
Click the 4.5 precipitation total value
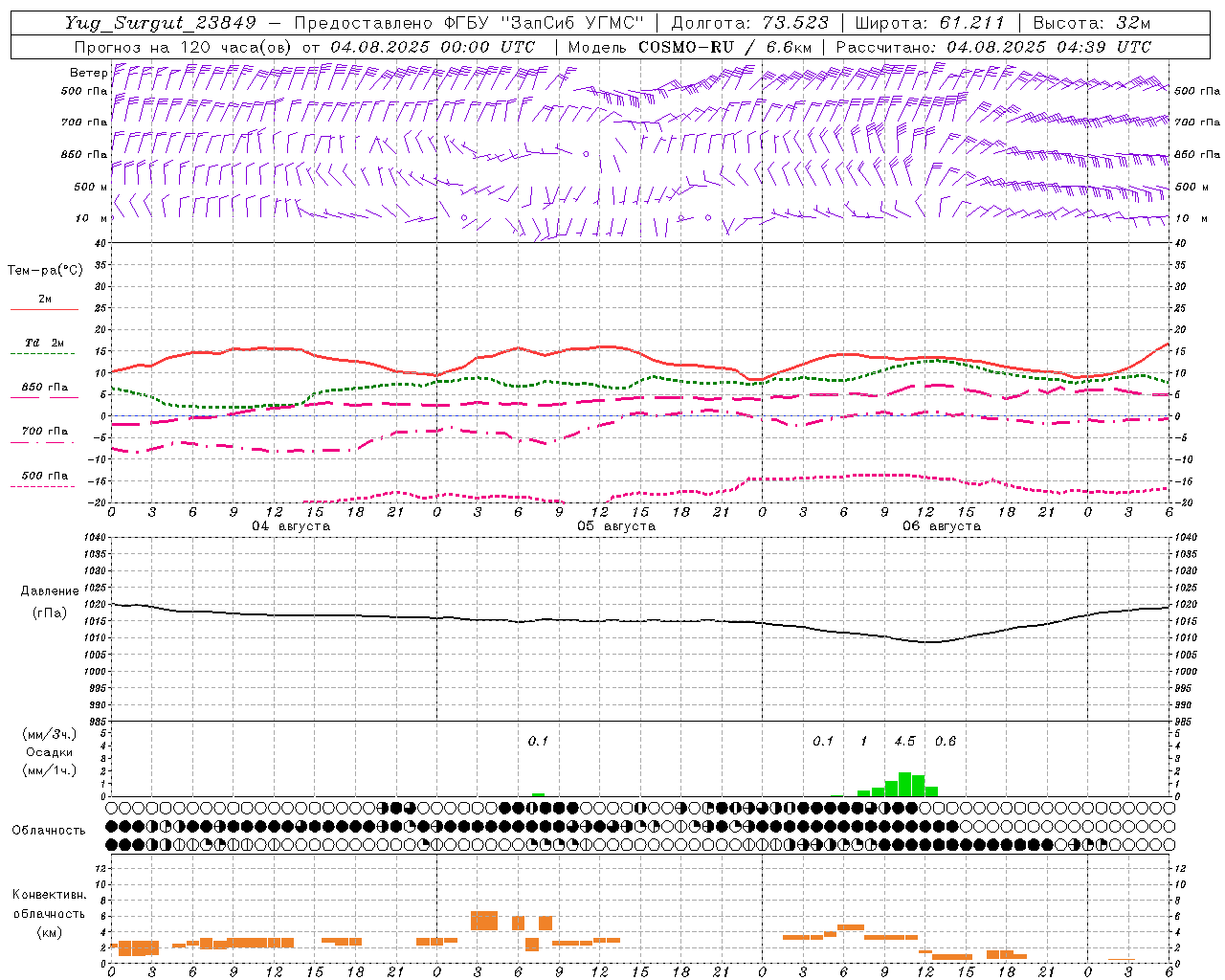(904, 742)
